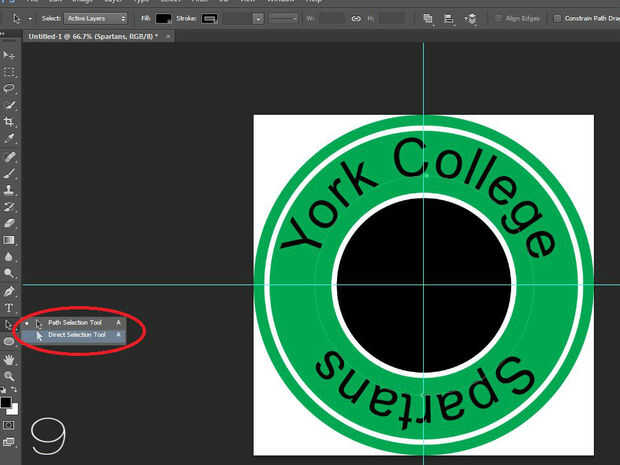Open the foreground color picker
The image size is (620, 465).
6,403
